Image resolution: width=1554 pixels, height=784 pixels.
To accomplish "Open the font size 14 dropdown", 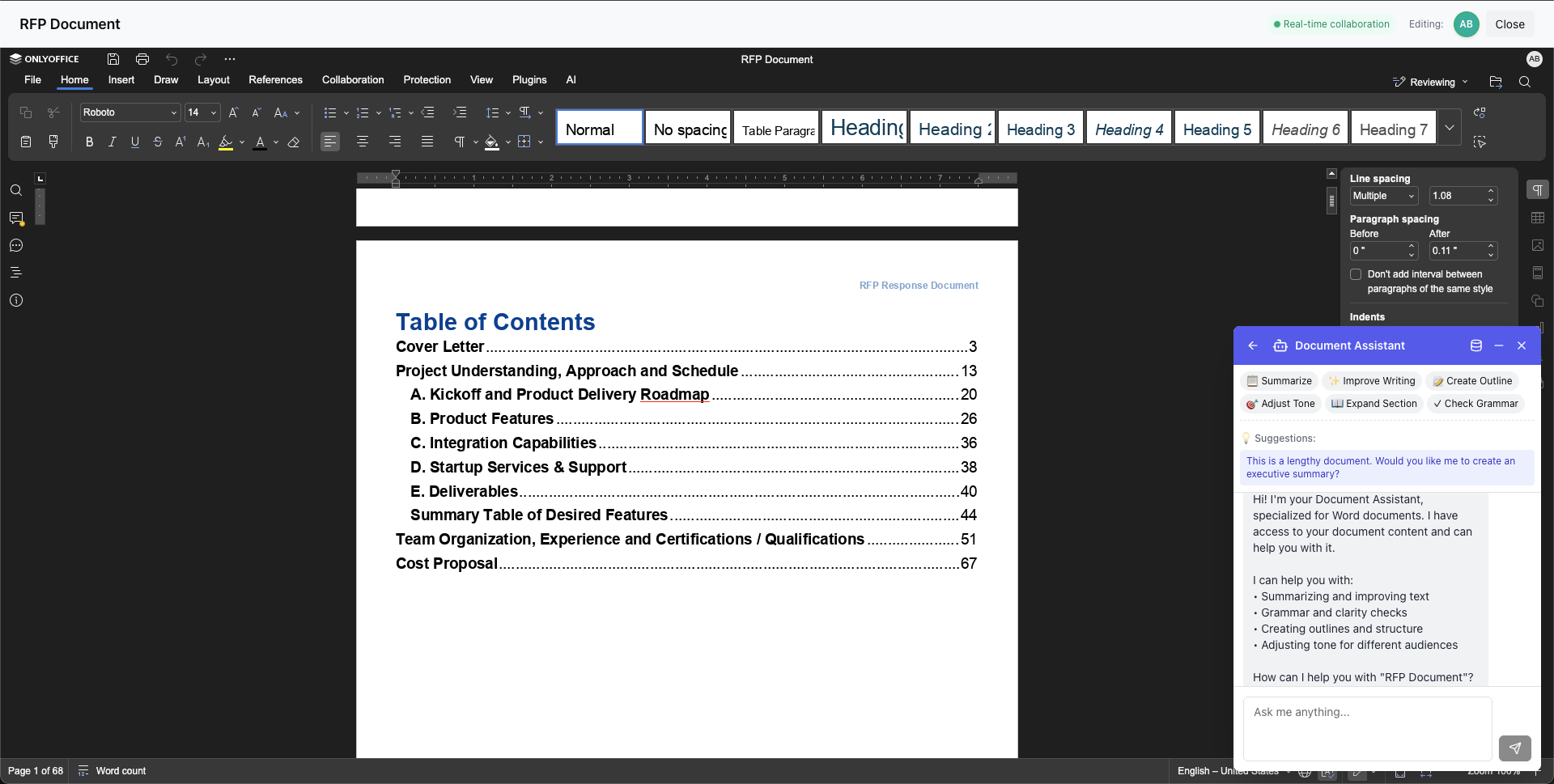I will pos(214,112).
